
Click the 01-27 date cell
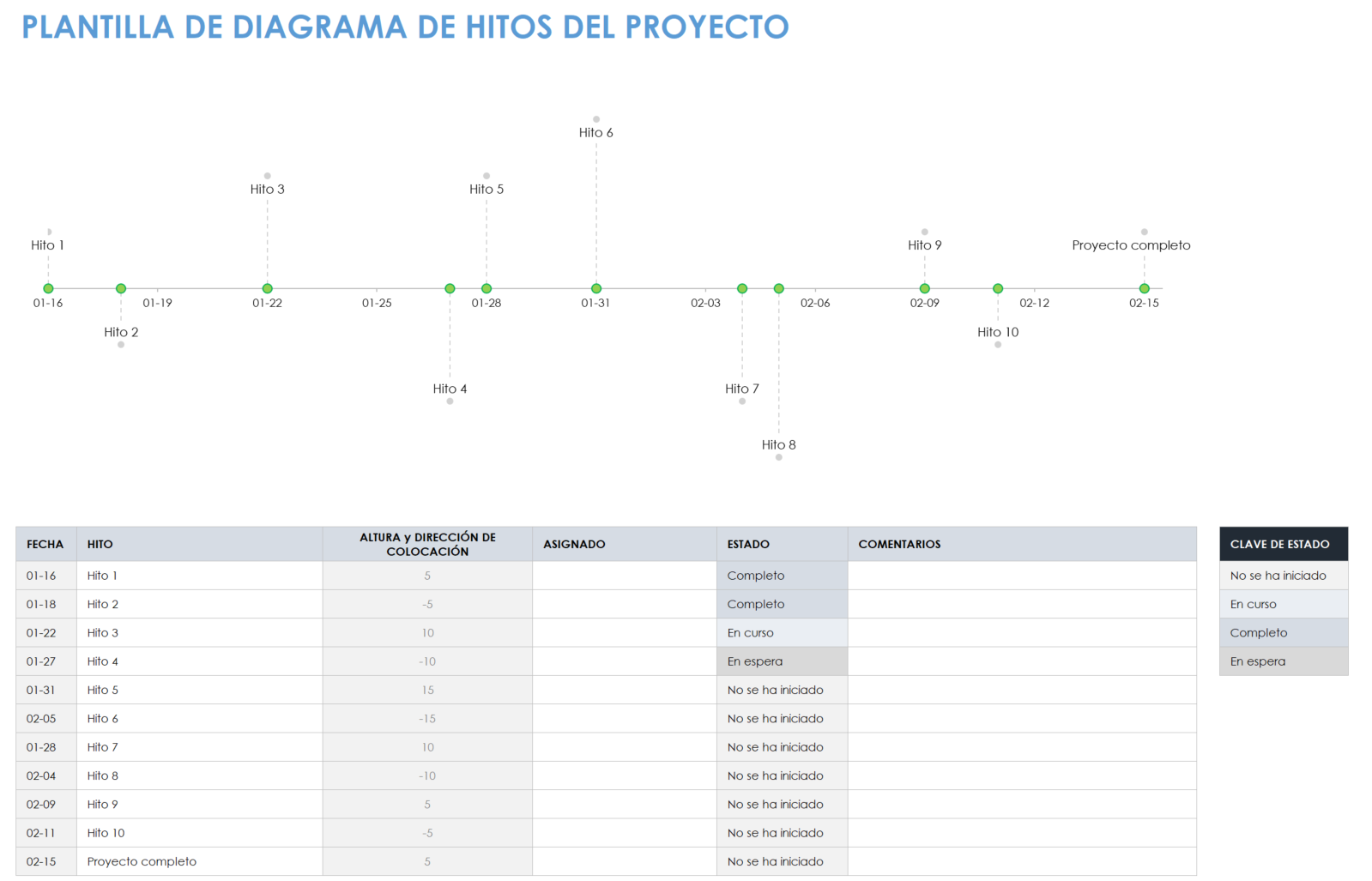(46, 661)
